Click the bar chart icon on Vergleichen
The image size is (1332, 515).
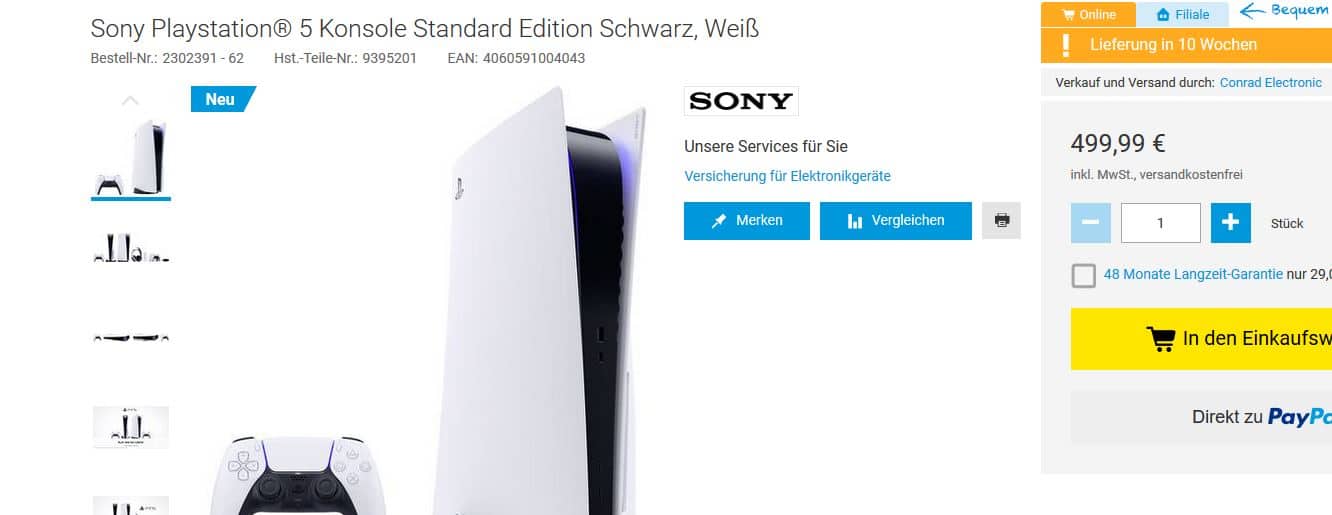click(x=854, y=221)
